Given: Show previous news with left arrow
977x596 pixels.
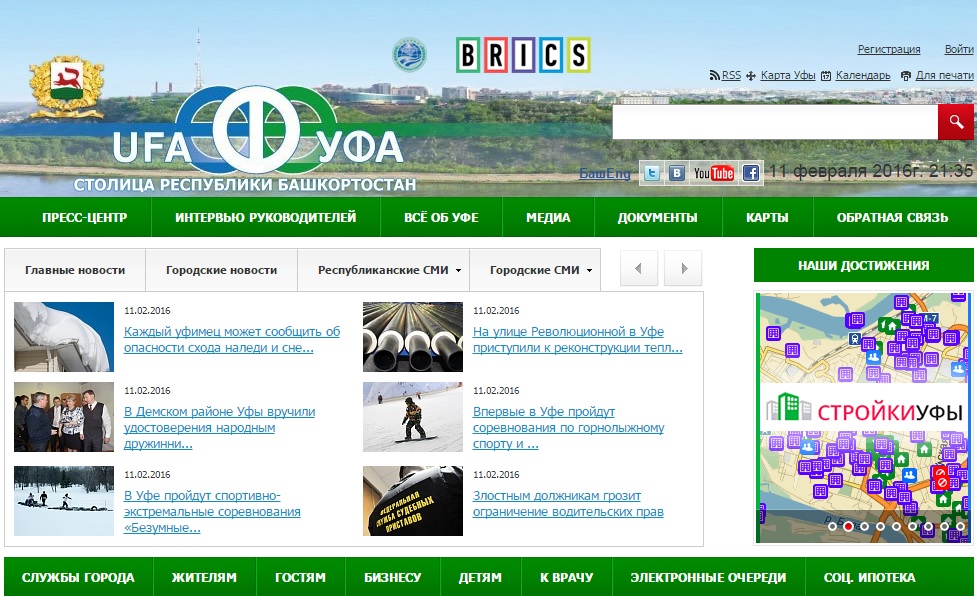Looking at the screenshot, I should coord(639,268).
